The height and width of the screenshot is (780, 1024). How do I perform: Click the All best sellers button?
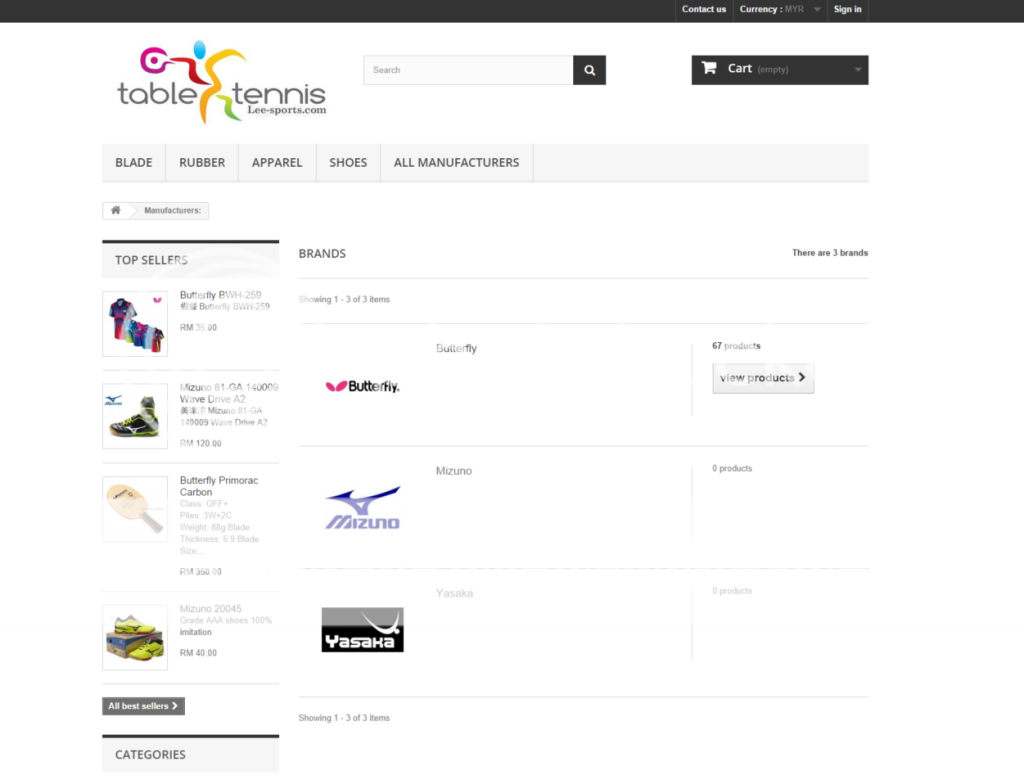click(x=143, y=706)
